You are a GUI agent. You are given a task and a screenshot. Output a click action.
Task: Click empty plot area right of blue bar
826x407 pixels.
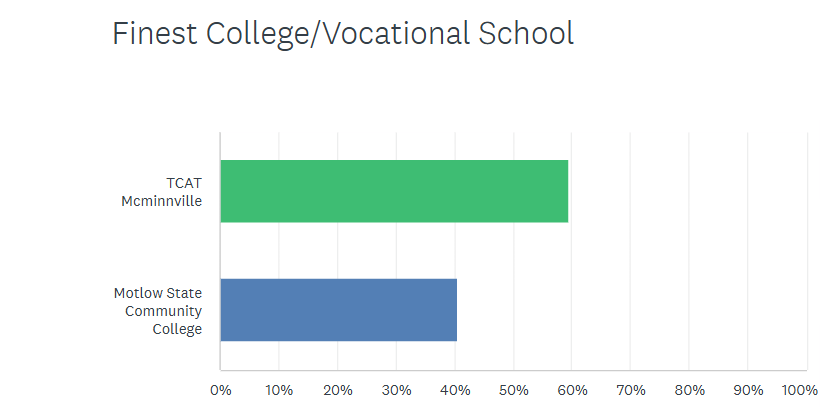[x=630, y=309]
